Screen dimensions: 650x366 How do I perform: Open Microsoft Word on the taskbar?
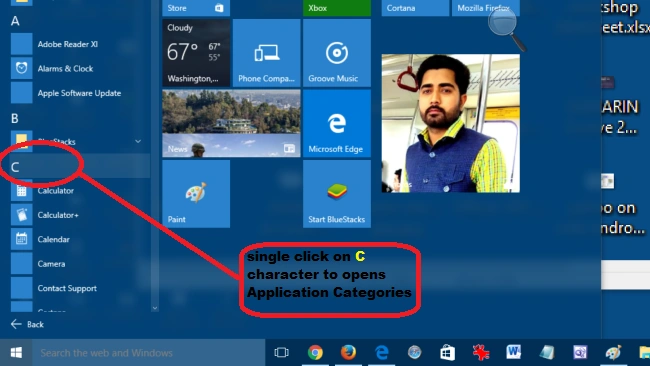514,353
